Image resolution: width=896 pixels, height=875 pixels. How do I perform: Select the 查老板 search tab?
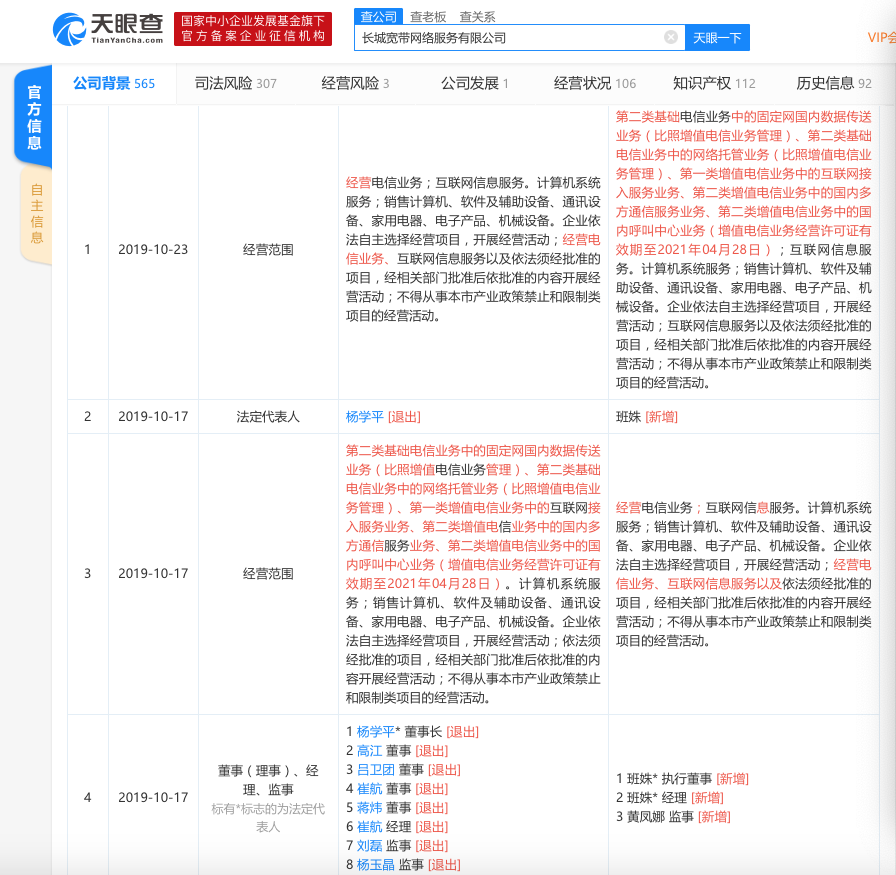427,16
